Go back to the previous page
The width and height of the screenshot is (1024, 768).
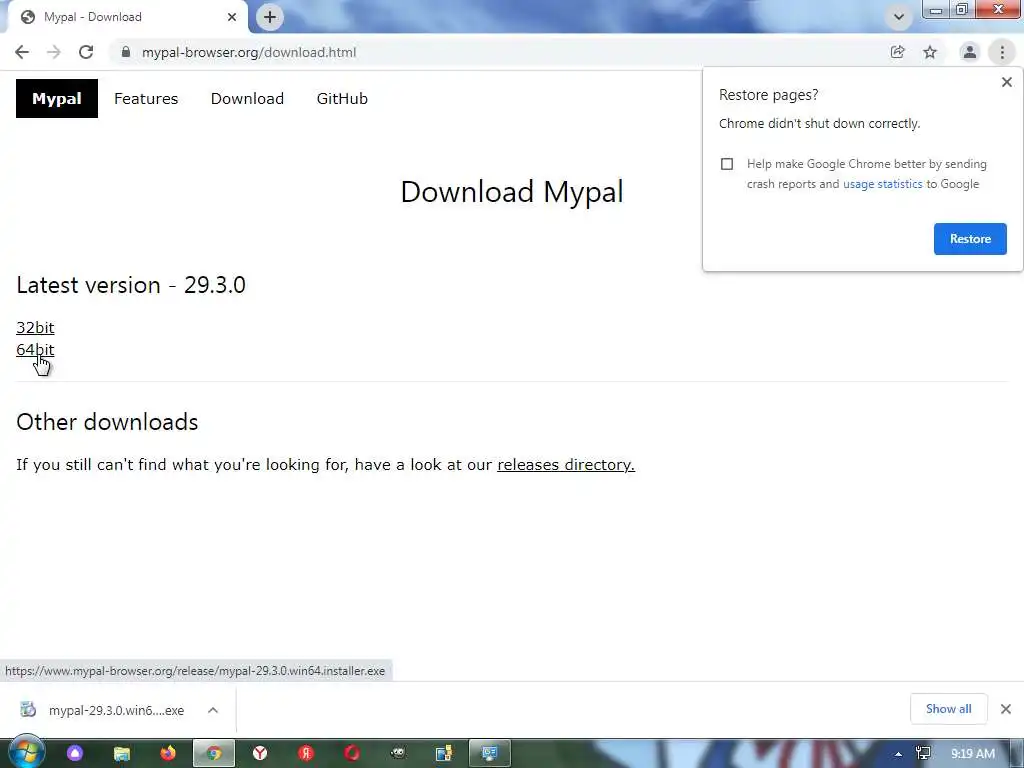(22, 52)
